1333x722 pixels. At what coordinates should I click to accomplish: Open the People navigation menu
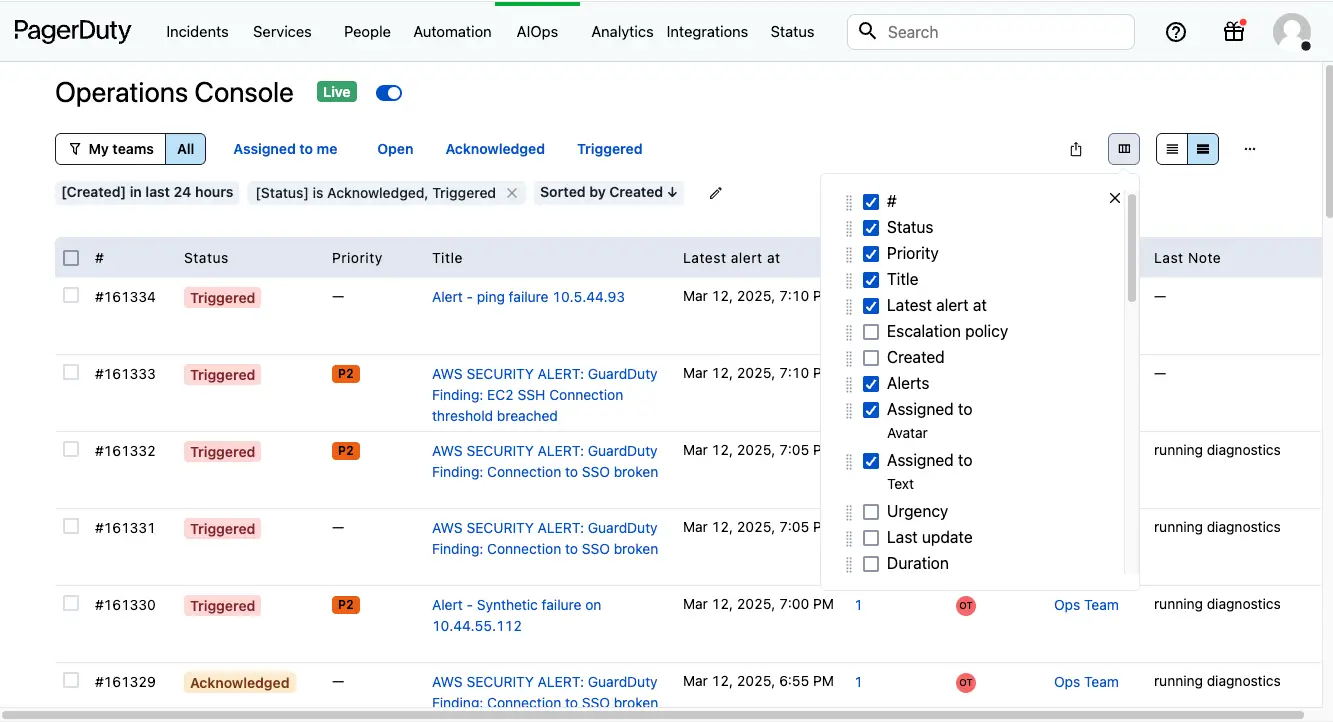(367, 32)
